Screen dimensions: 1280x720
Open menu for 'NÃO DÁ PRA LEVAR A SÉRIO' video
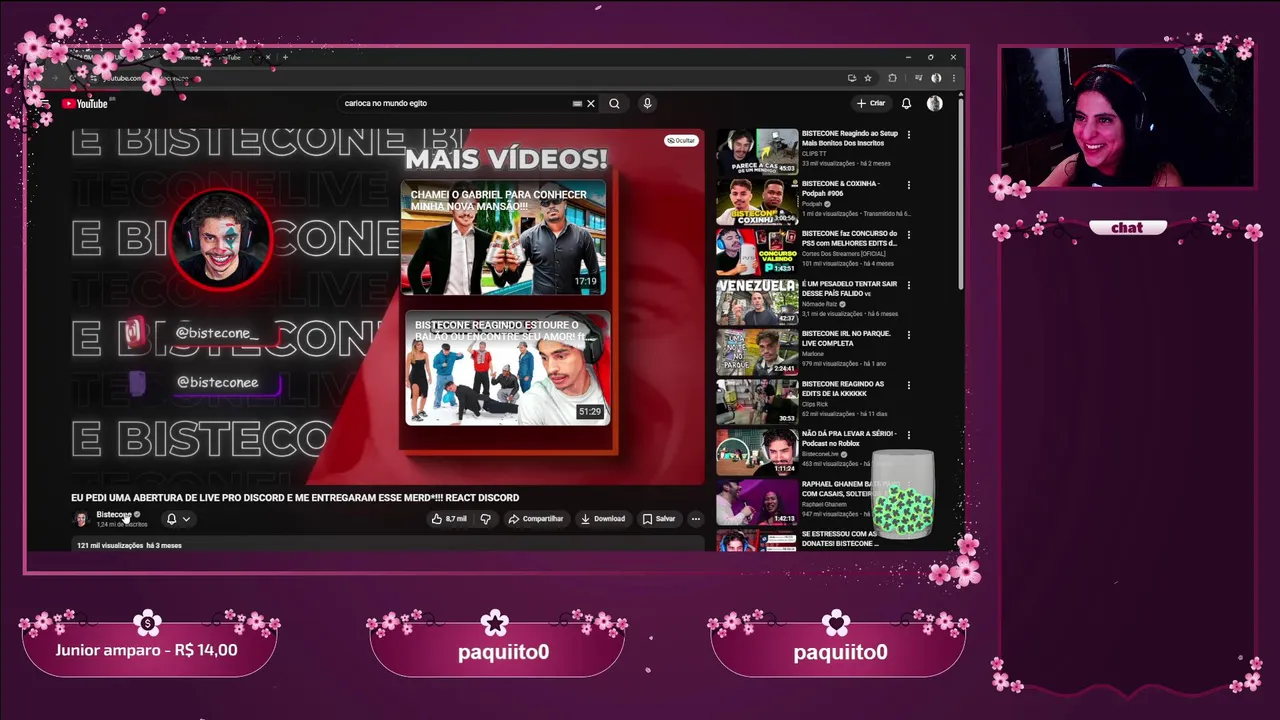point(908,434)
